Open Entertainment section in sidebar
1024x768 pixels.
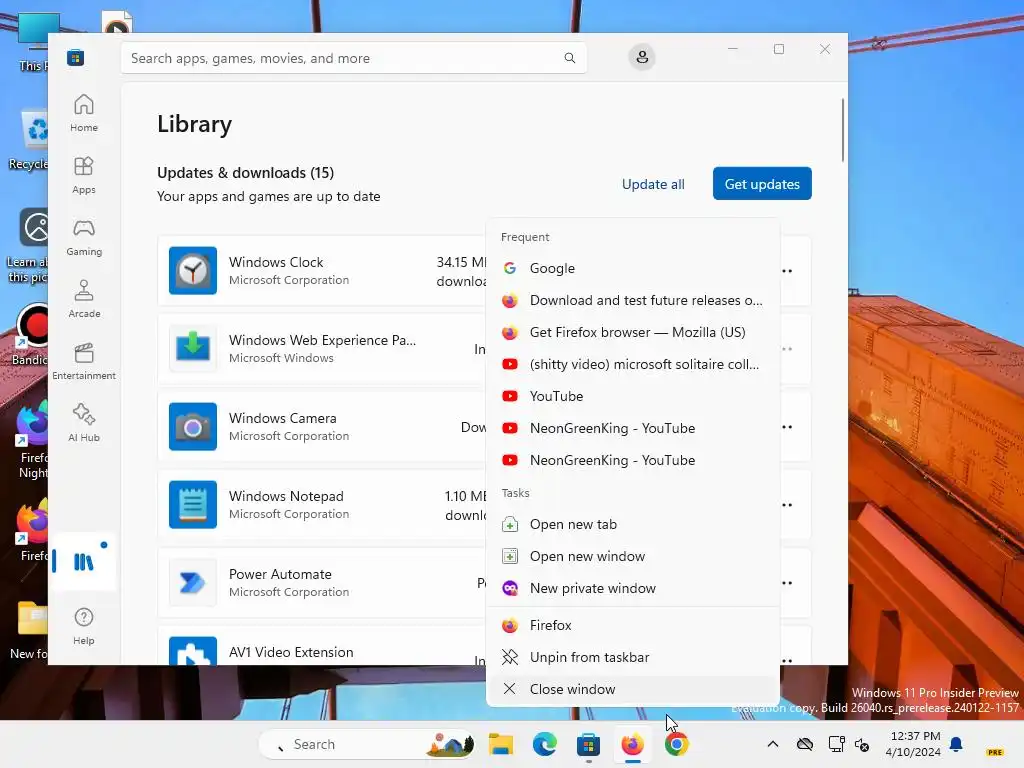click(x=84, y=361)
